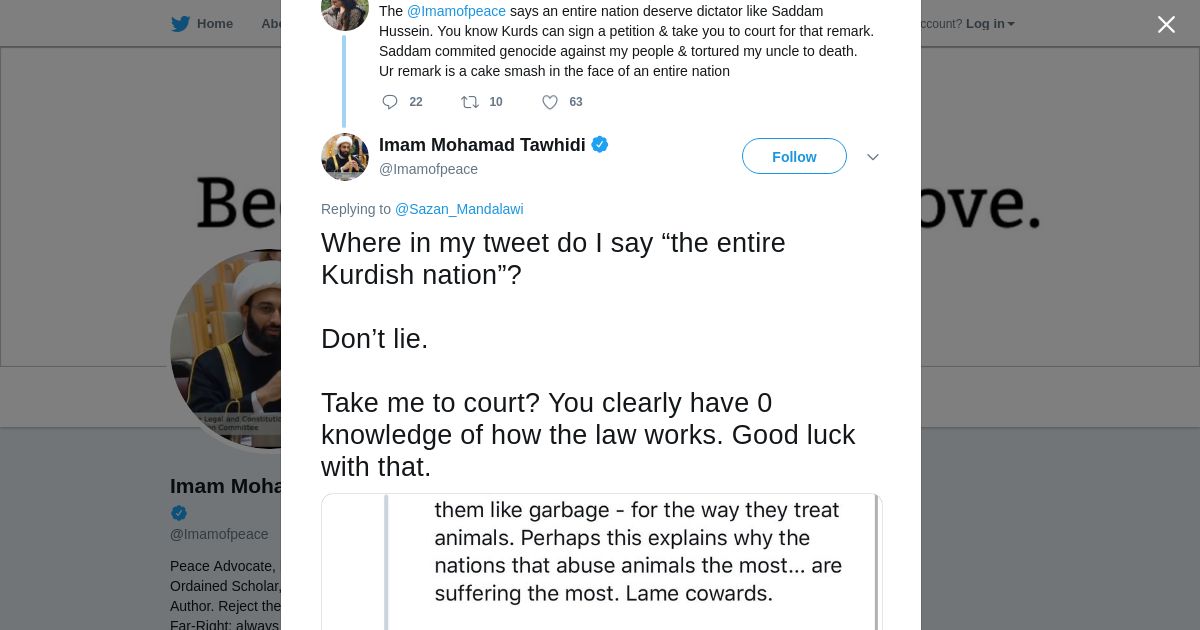Follow Imam Mohamad Tawhidi
This screenshot has width=1200, height=630.
(794, 157)
